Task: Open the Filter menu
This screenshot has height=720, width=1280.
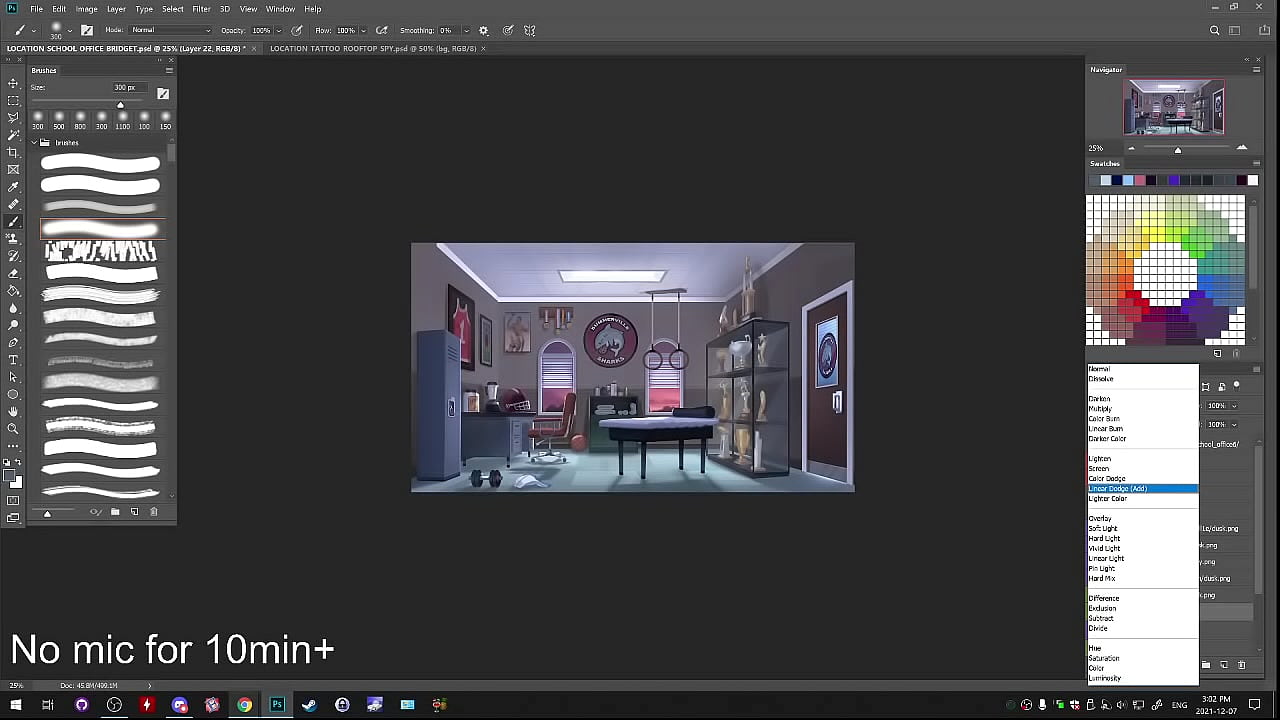Action: [201, 9]
